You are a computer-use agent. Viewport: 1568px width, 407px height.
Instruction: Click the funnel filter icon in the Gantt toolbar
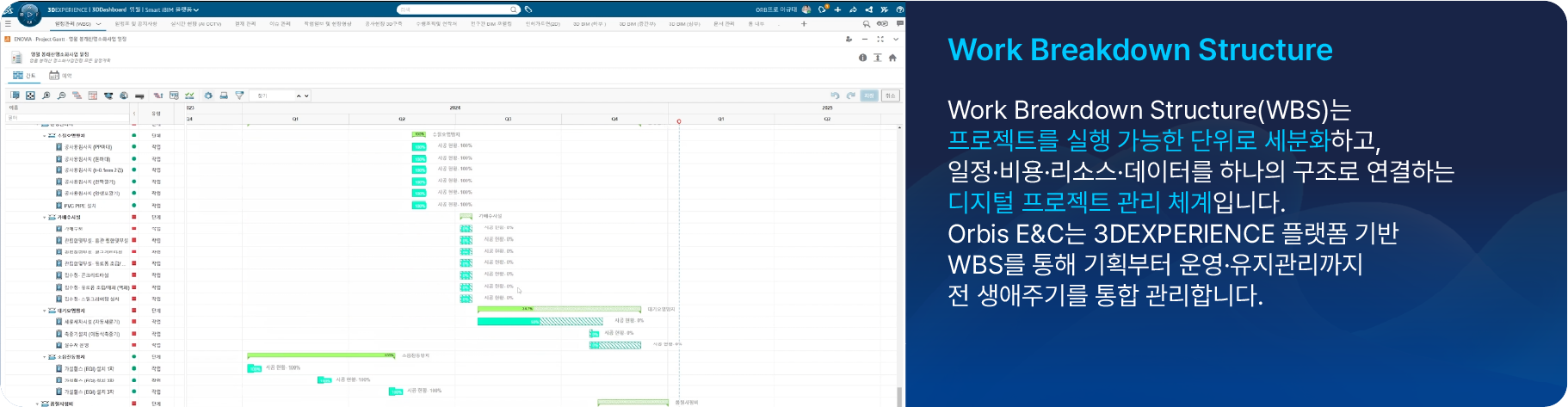pos(239,96)
